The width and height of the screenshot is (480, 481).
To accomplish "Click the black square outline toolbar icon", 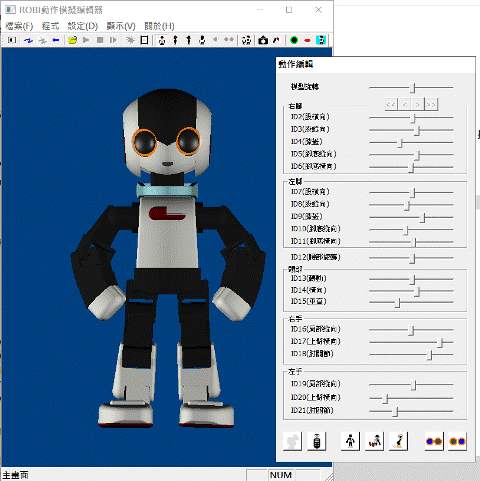I will [x=144, y=40].
